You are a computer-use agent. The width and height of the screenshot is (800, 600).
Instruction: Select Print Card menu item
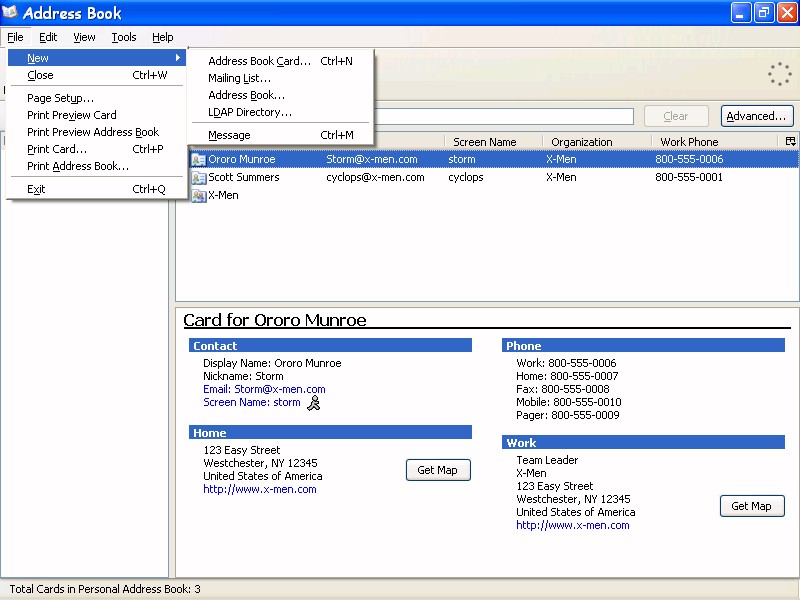point(97,149)
